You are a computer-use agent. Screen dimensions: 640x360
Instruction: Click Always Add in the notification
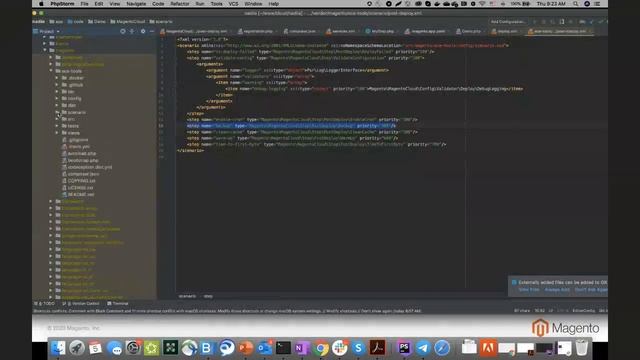pos(557,290)
